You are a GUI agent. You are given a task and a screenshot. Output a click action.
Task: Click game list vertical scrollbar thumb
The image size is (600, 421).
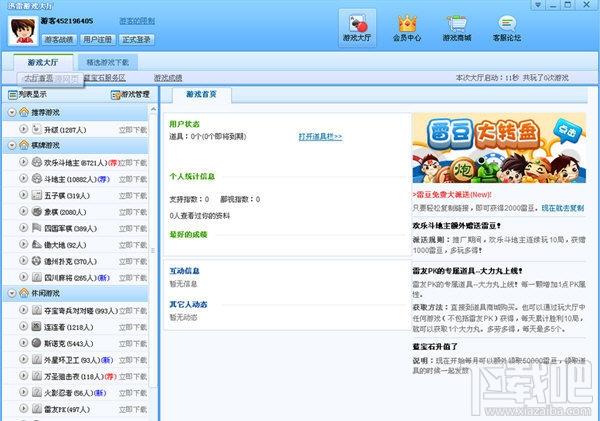coord(153,251)
